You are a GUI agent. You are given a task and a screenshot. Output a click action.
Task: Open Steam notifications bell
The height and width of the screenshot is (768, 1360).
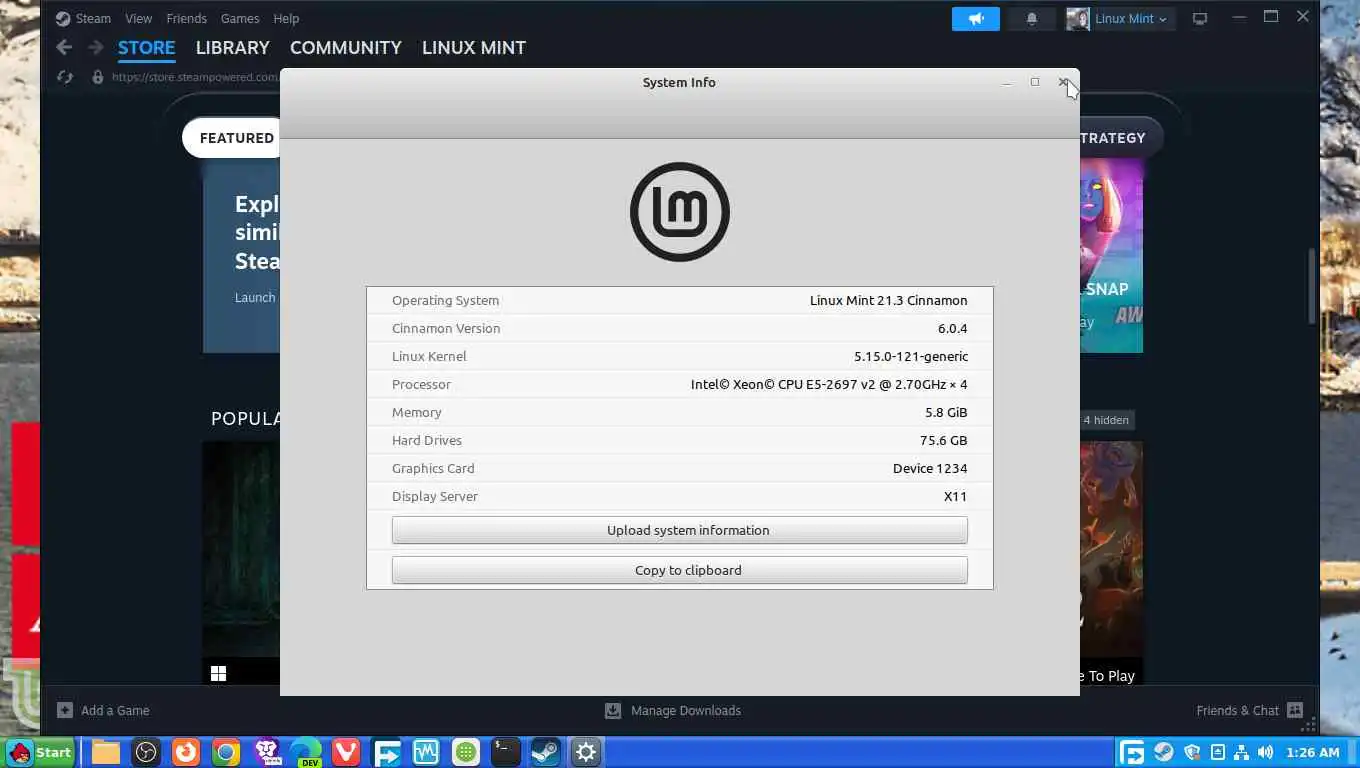tap(1032, 18)
